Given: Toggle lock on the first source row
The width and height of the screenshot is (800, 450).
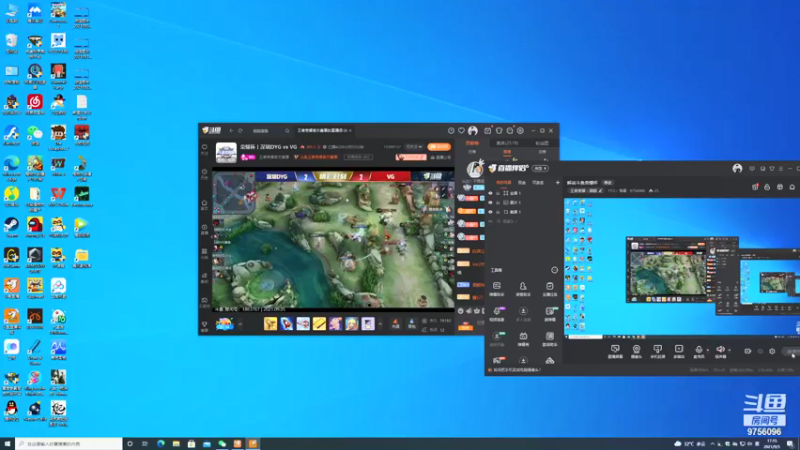Looking at the screenshot, I should (498, 193).
